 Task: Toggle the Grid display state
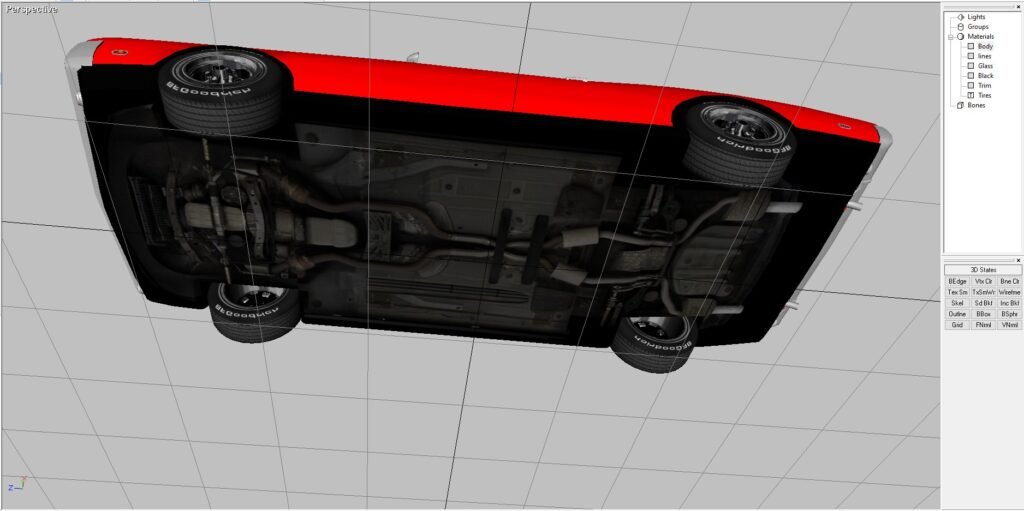(957, 325)
